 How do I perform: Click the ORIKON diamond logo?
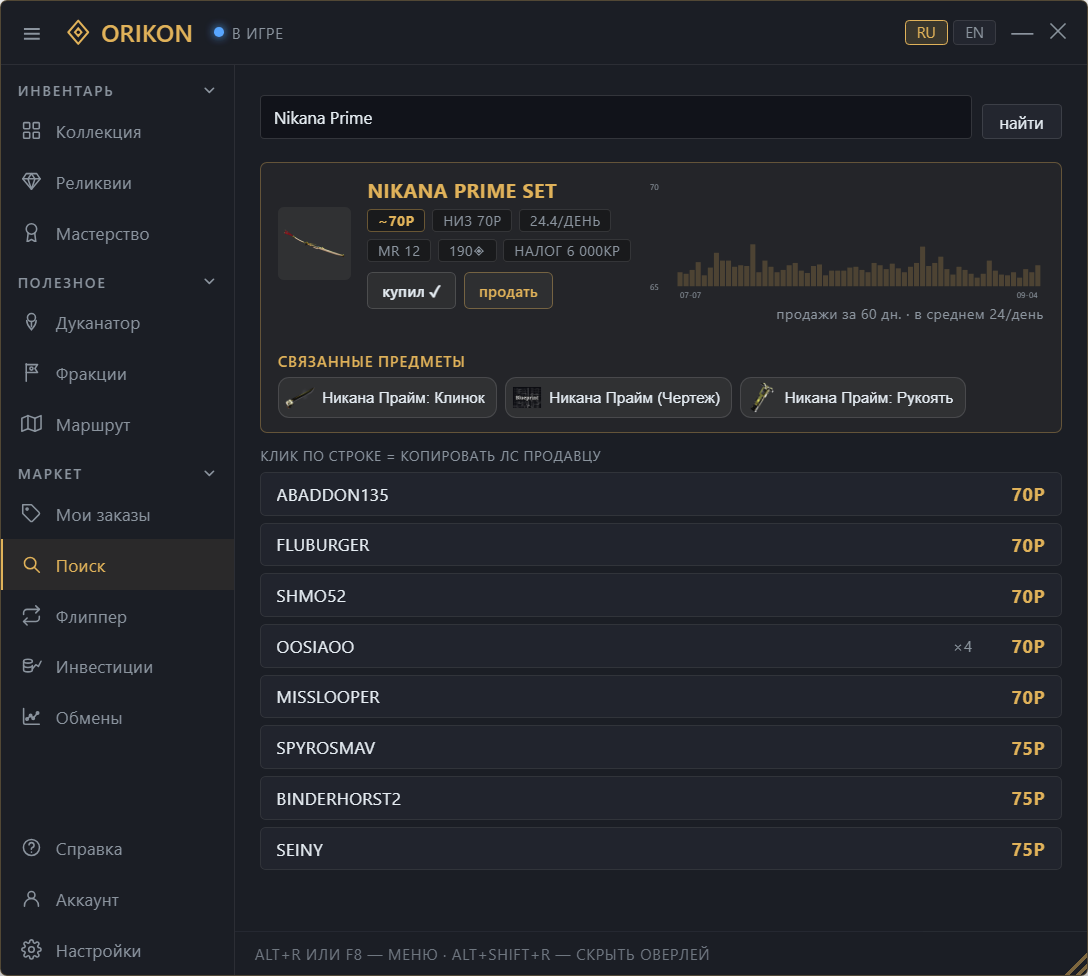(78, 33)
